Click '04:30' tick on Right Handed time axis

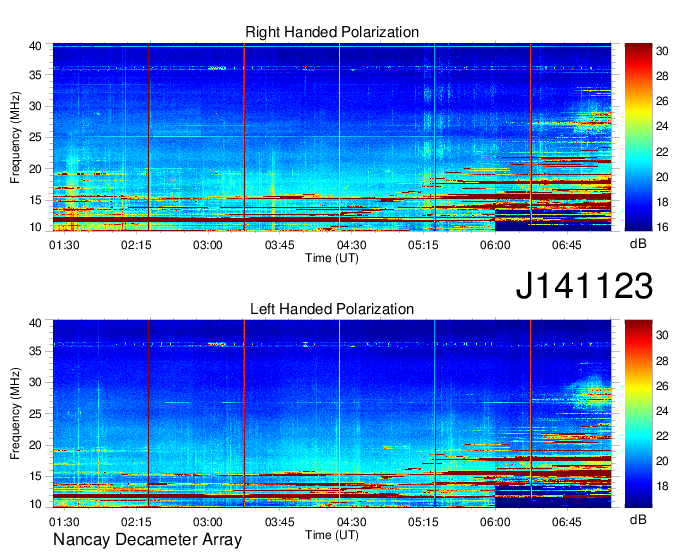[351, 245]
